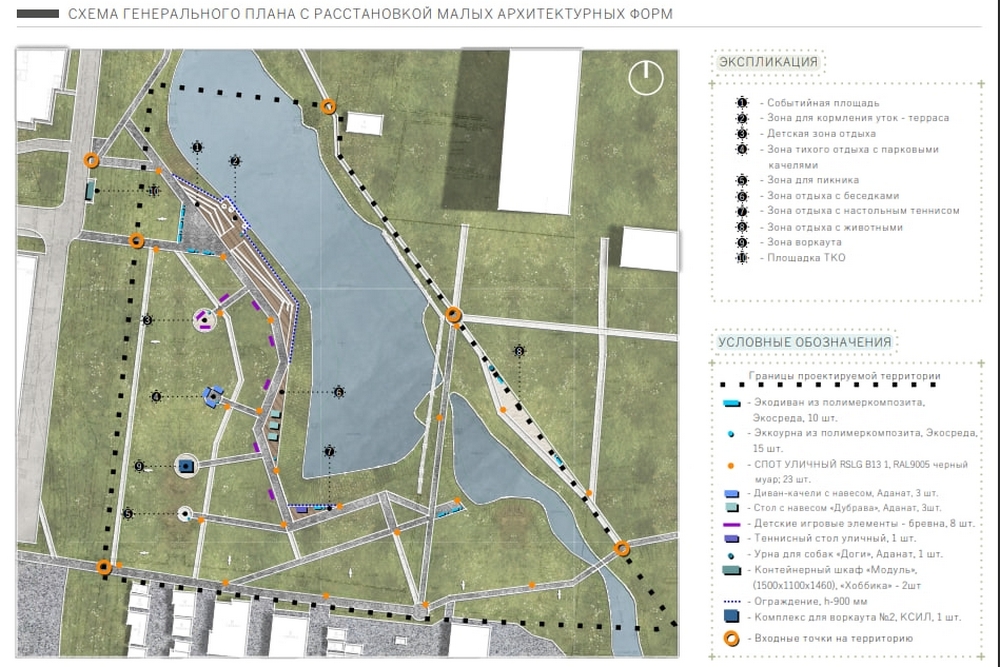Click the blue workout complex square on map
The image size is (1000, 667).
point(186,465)
